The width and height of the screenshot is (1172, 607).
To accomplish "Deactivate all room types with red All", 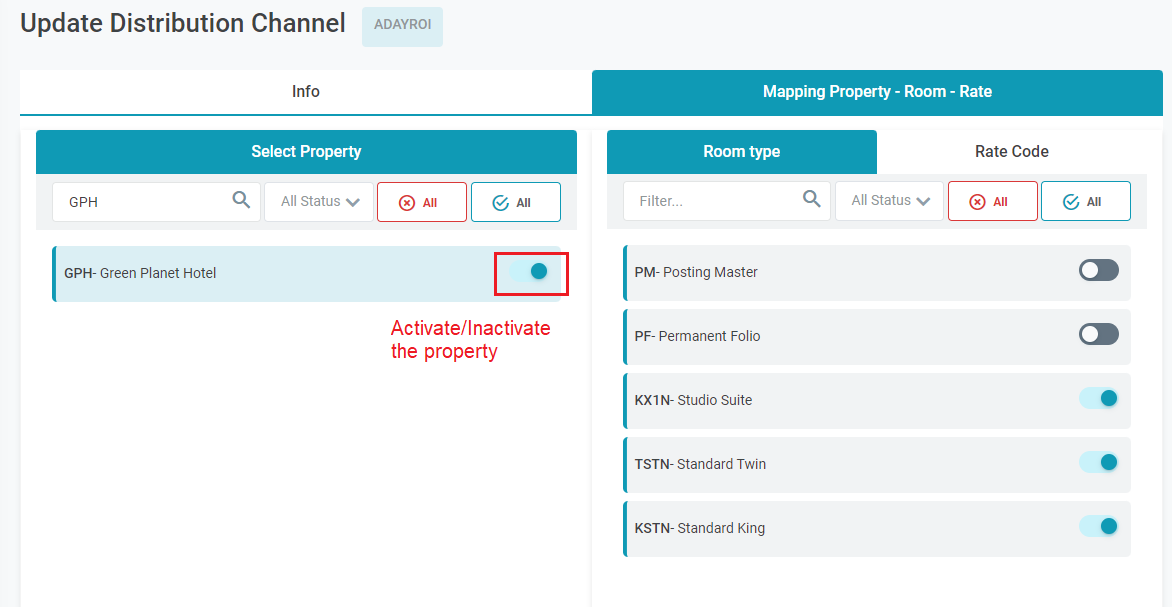I will 992,201.
